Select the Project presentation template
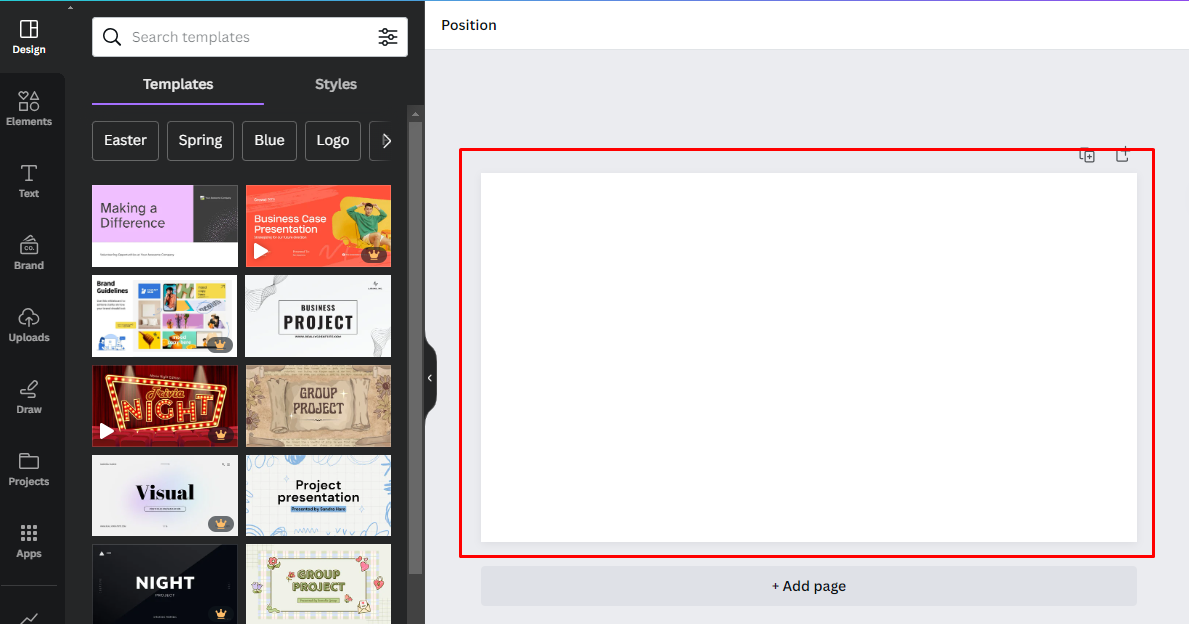1189x624 pixels. tap(318, 495)
